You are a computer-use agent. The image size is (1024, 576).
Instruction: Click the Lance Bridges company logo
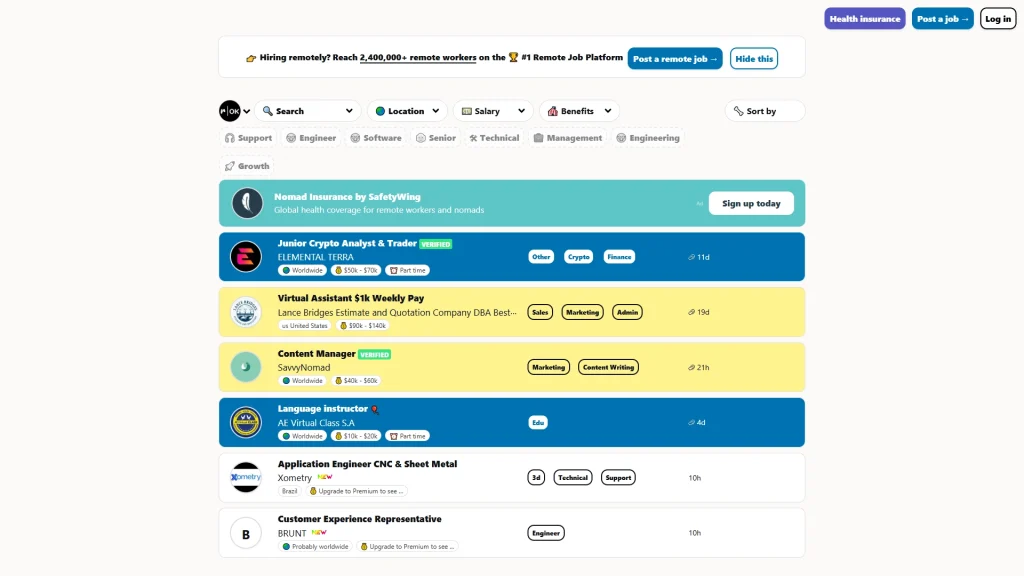click(246, 312)
